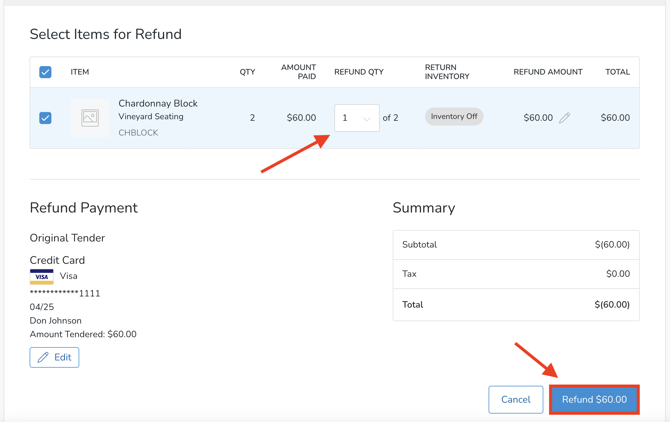Click the CHBLOCK SKU text
670x422 pixels.
[138, 133]
